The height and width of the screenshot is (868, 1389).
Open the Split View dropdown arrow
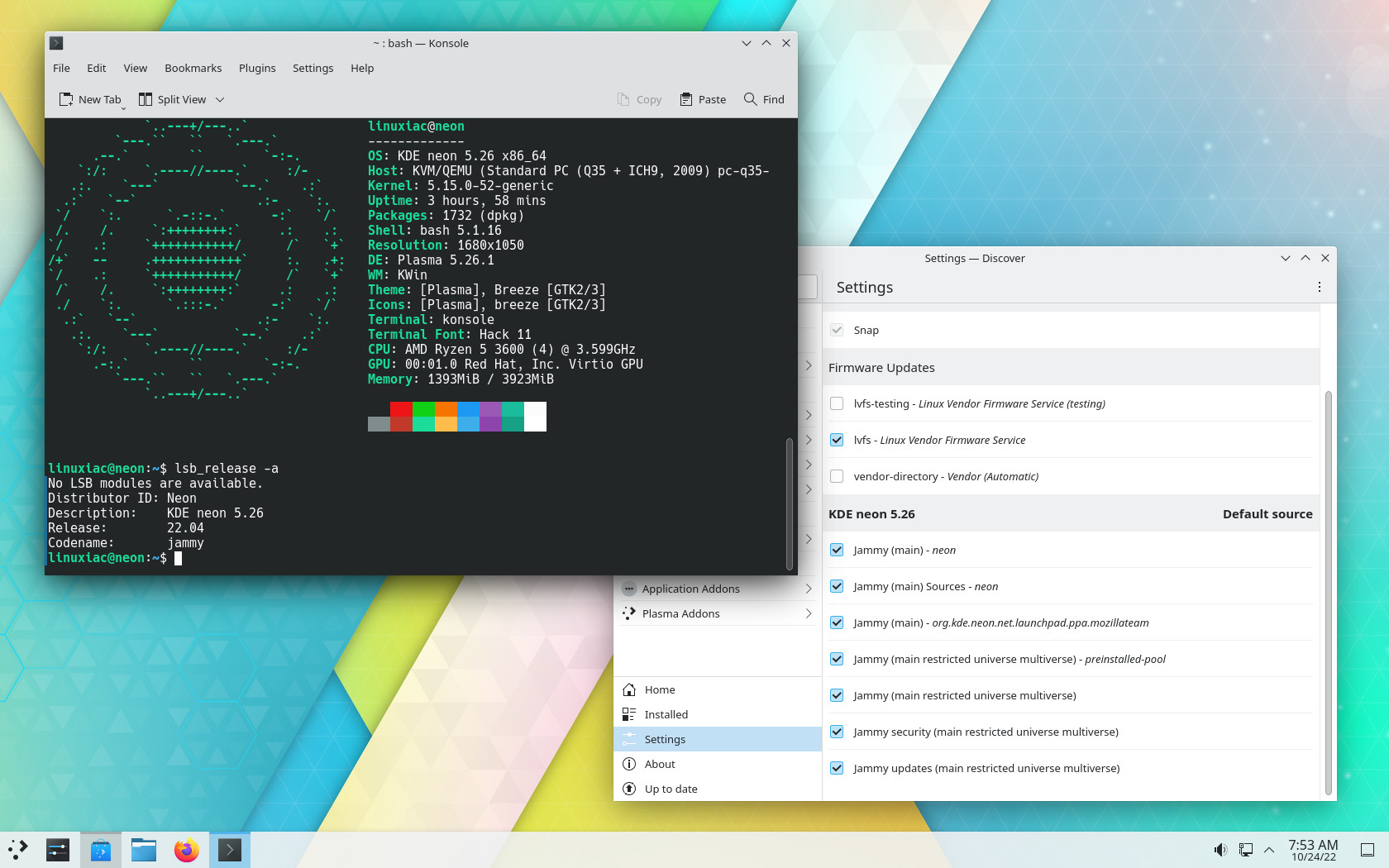click(220, 99)
